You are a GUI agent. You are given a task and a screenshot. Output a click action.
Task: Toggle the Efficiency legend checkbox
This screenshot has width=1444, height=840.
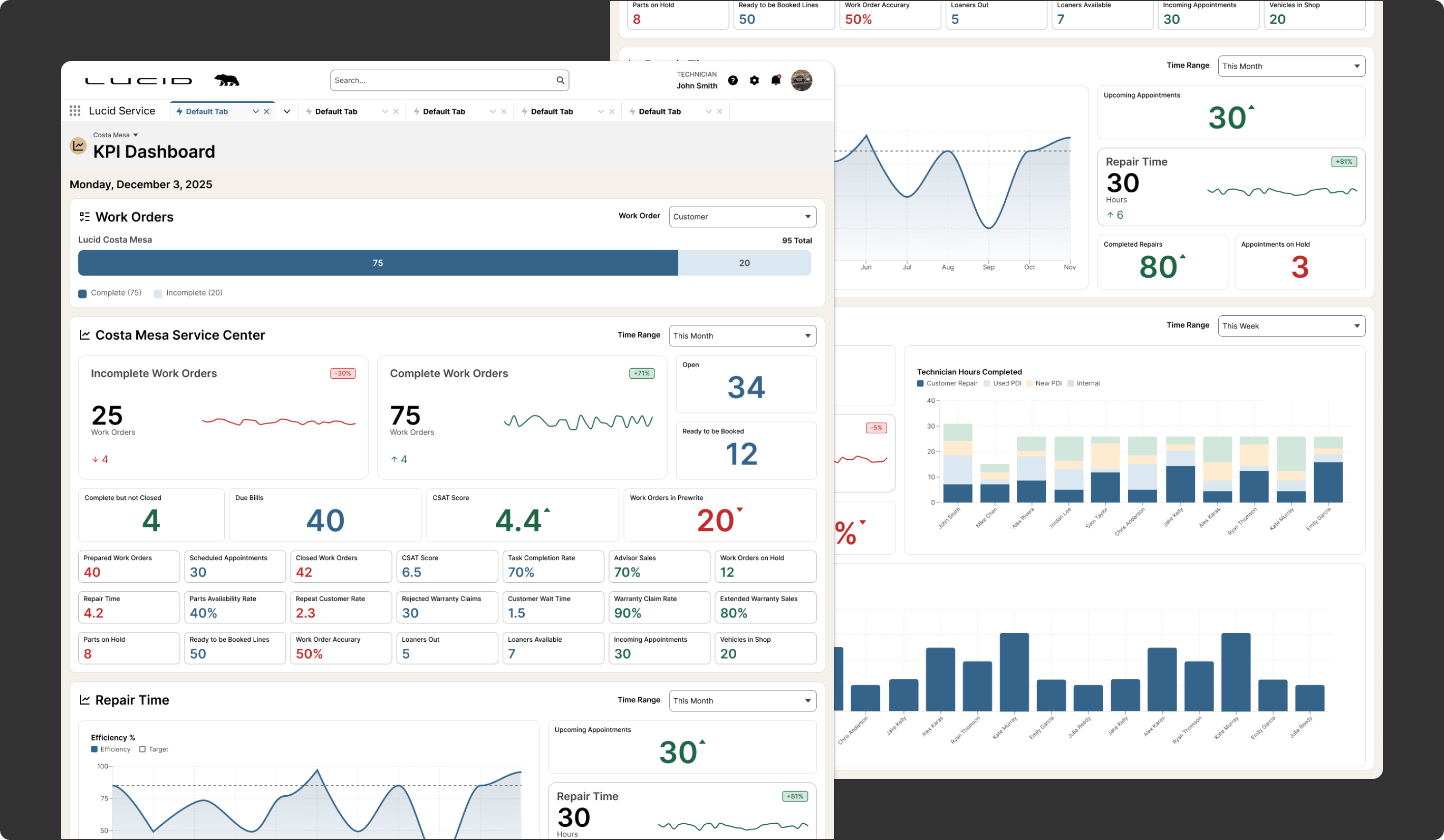click(x=95, y=749)
